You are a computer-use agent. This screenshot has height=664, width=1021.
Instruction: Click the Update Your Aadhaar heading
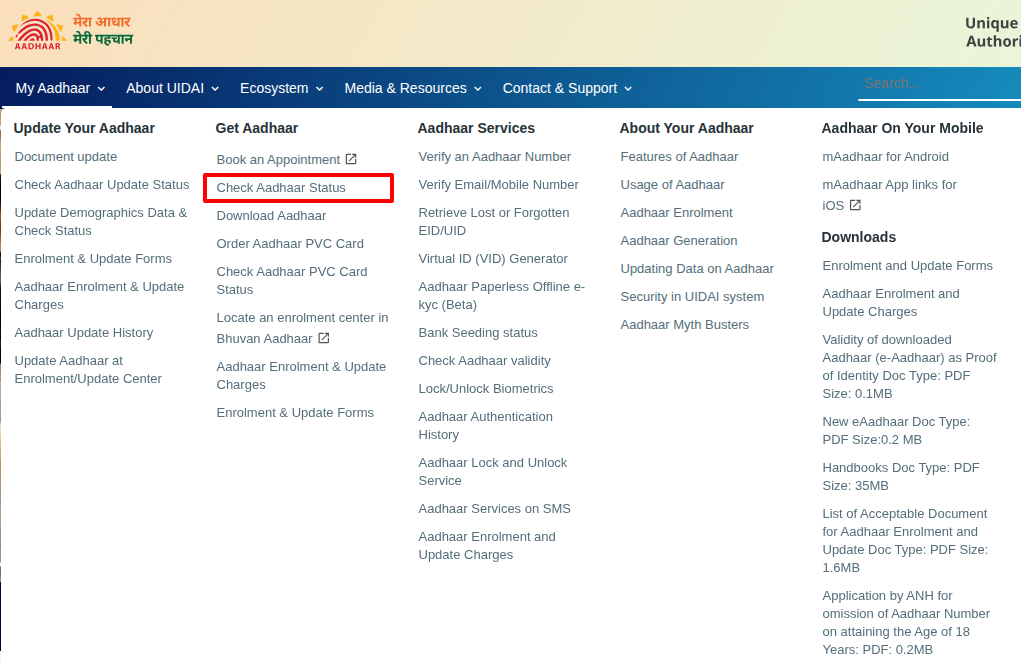[84, 128]
